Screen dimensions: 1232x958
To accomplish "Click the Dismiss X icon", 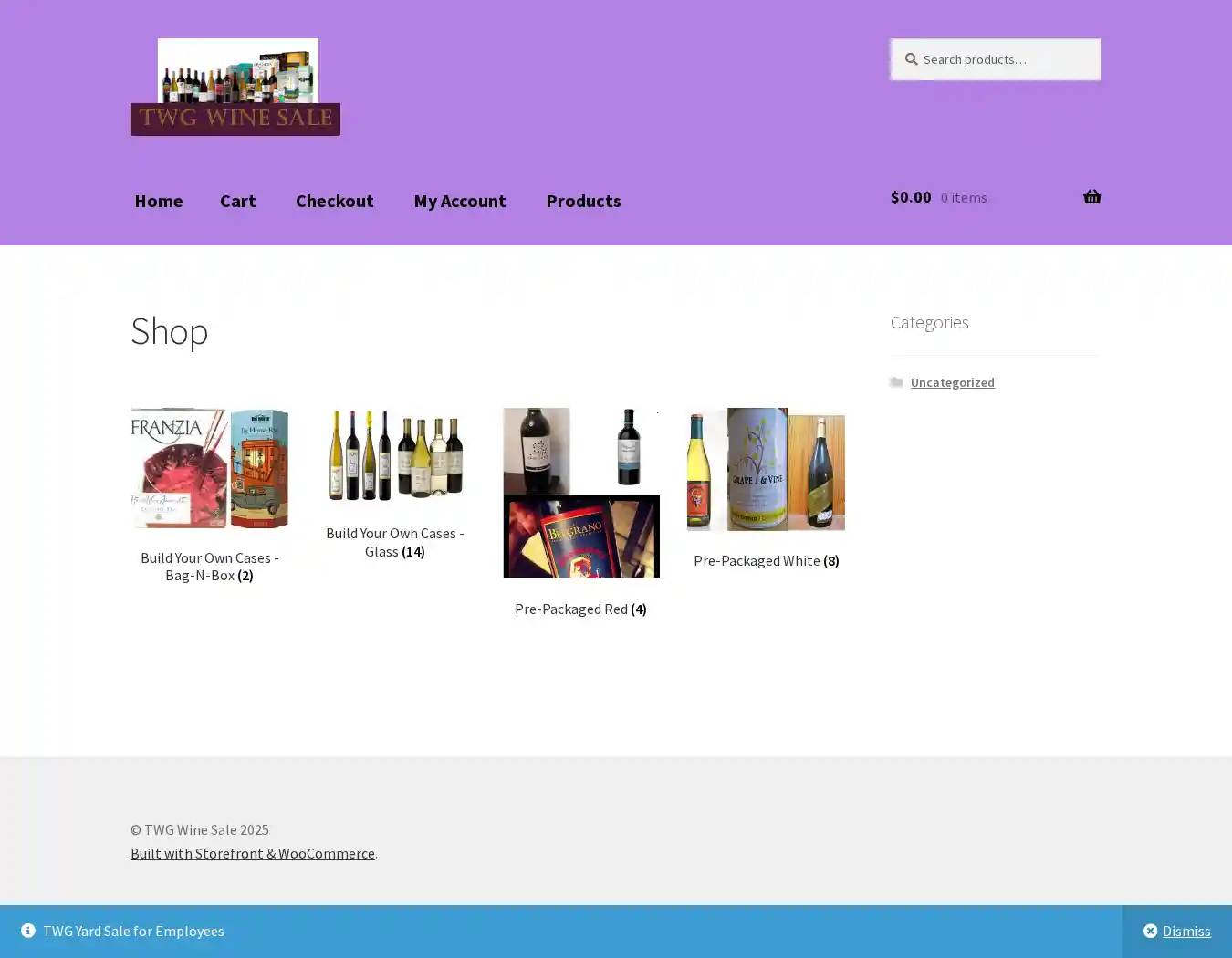I will [x=1150, y=931].
